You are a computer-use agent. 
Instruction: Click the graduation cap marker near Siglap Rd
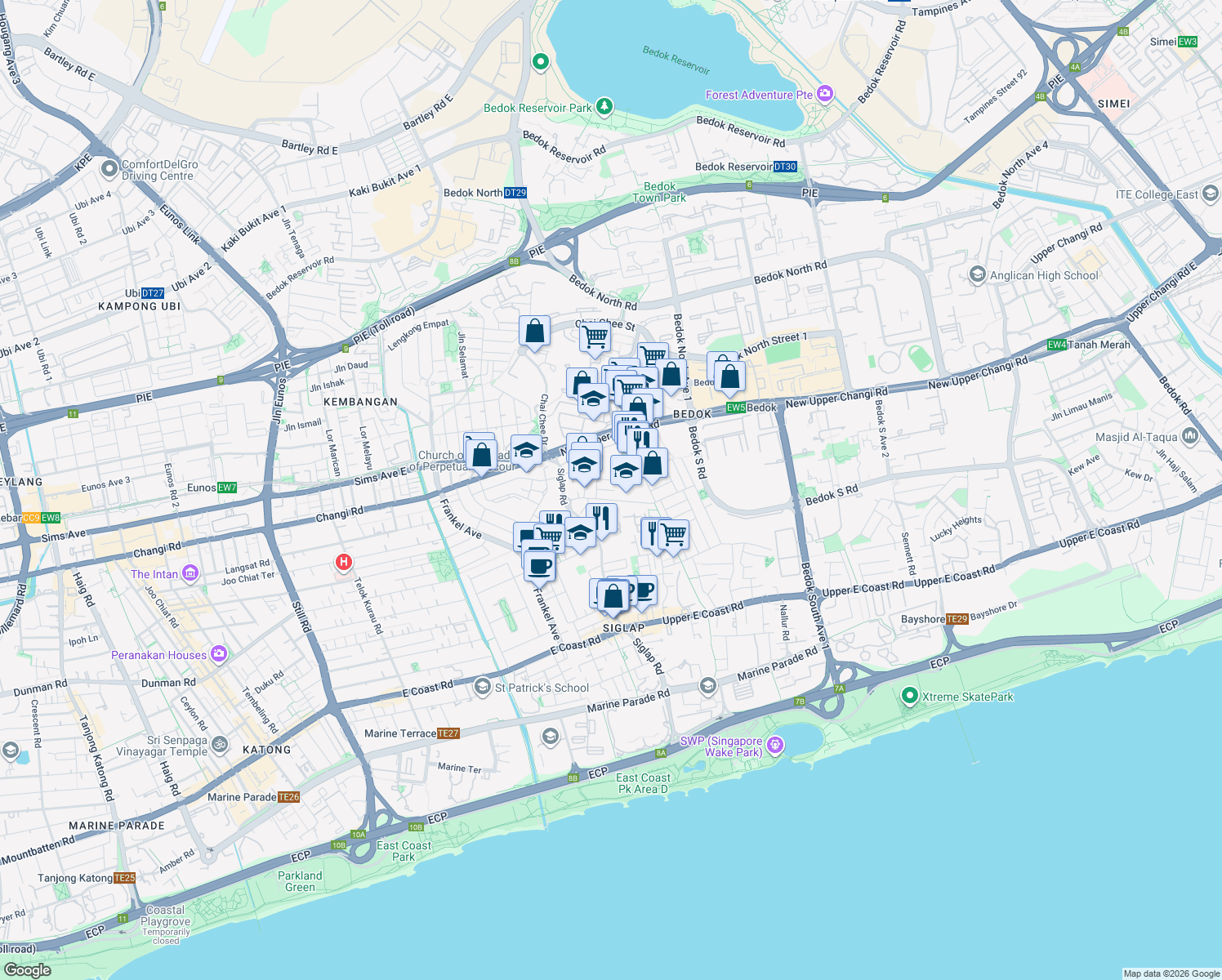[585, 467]
